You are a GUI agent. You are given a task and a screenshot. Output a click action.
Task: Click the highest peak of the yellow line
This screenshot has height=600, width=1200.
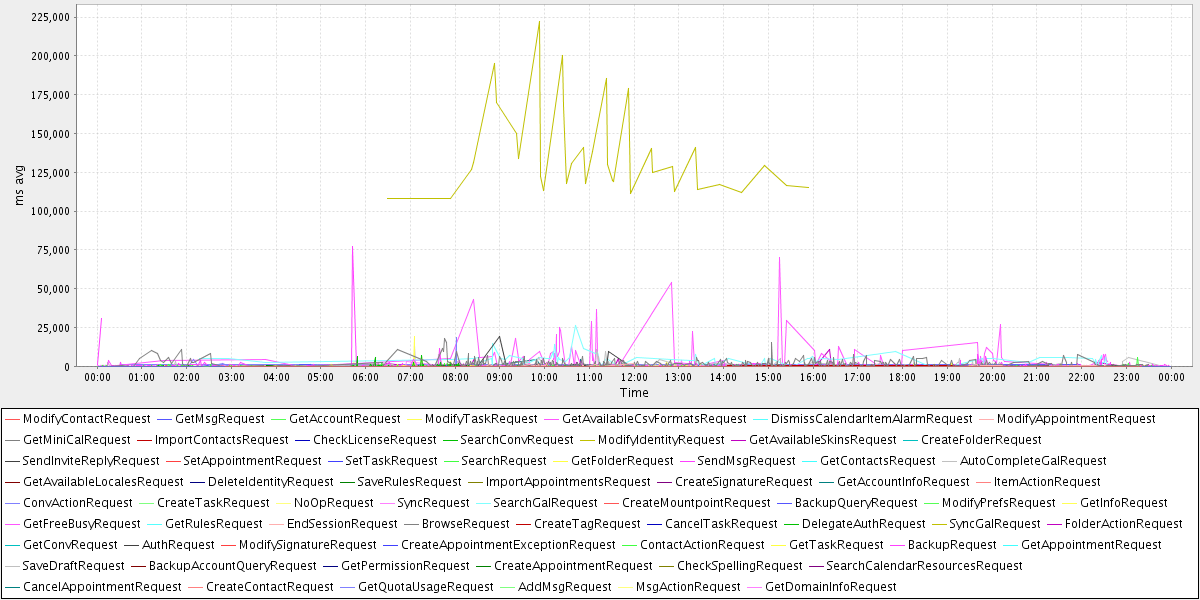click(539, 22)
